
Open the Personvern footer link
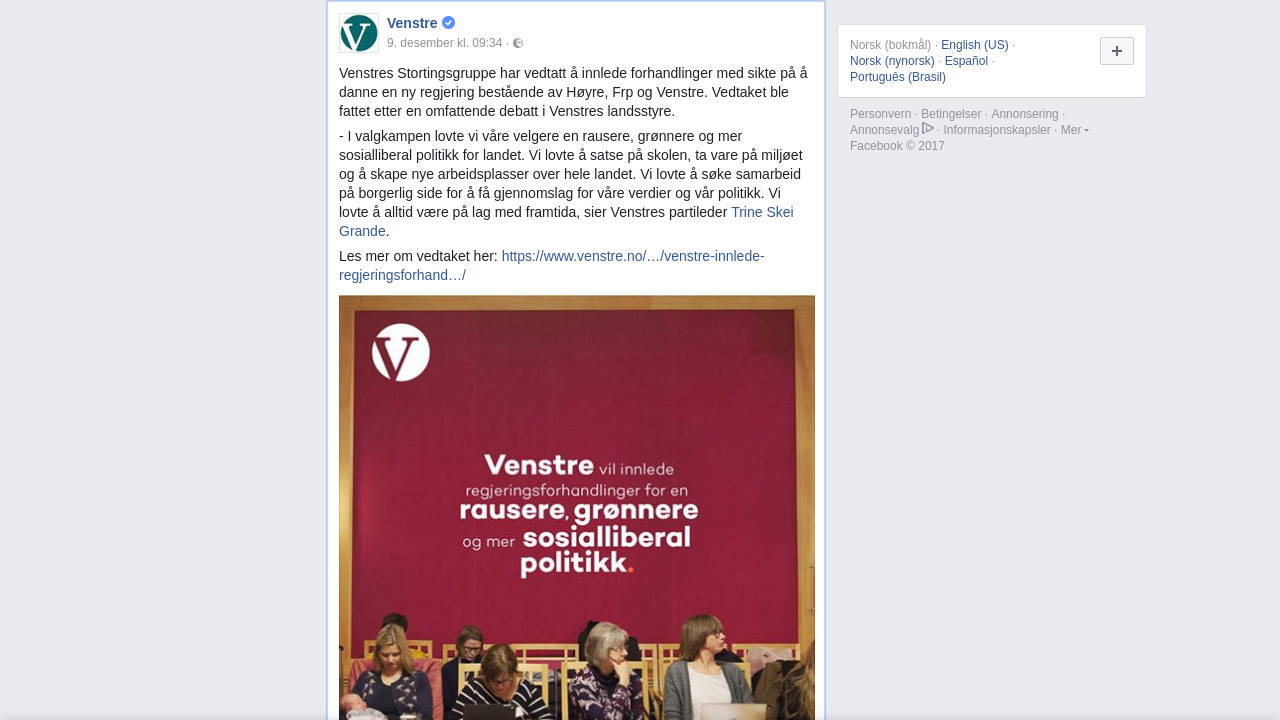tap(880, 114)
